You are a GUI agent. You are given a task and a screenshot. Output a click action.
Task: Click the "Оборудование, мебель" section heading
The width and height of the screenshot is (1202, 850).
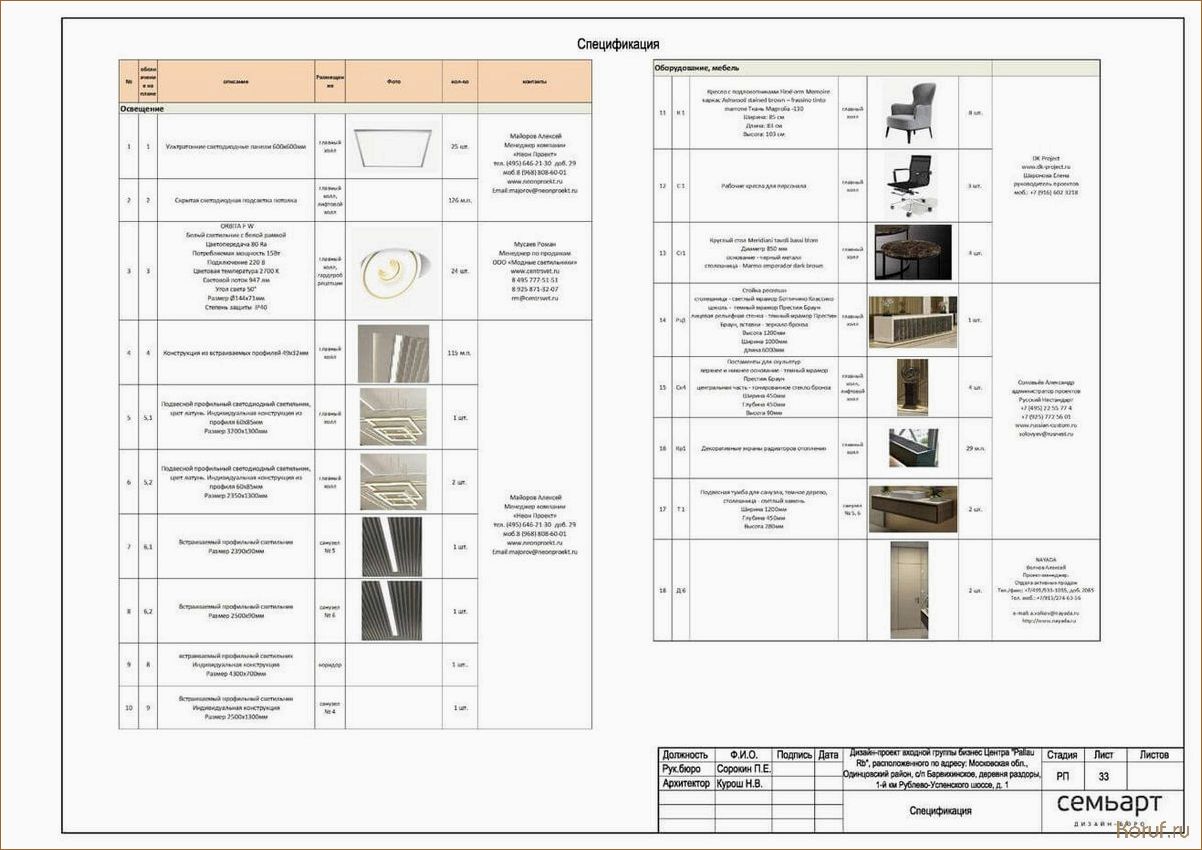tap(697, 69)
